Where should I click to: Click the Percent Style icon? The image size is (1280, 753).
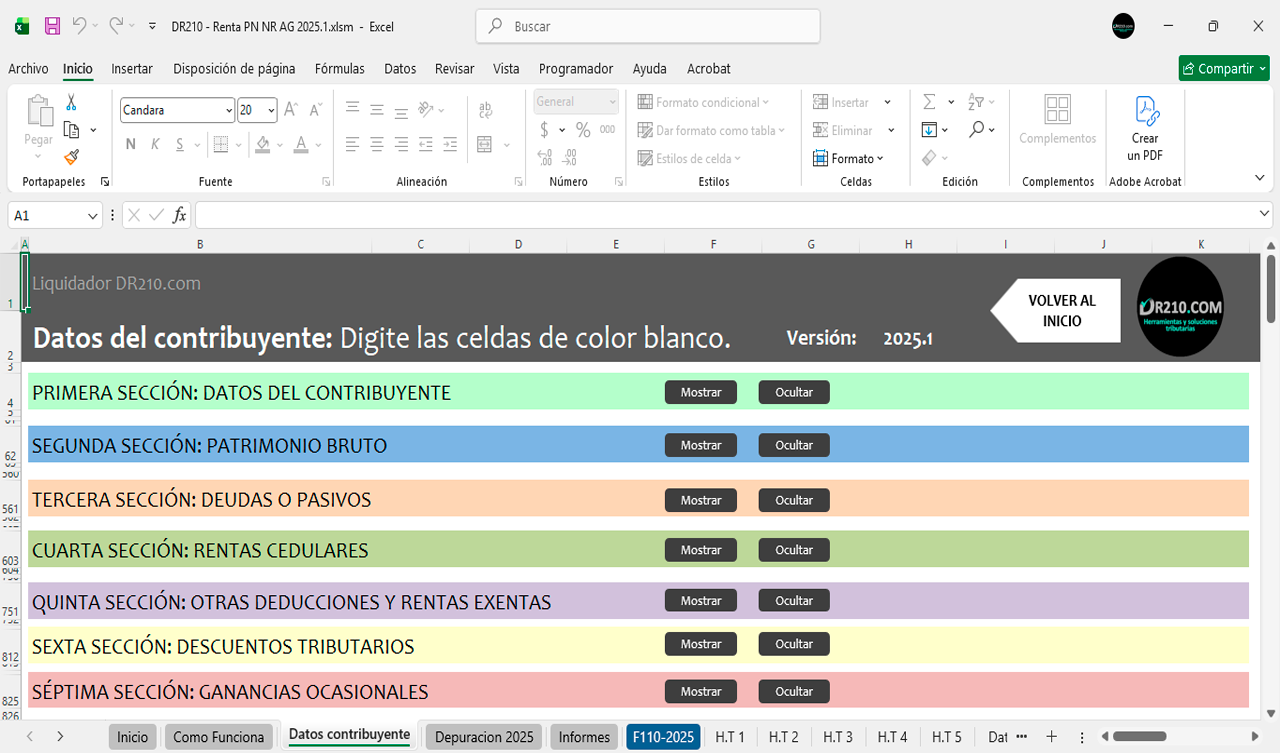point(583,130)
